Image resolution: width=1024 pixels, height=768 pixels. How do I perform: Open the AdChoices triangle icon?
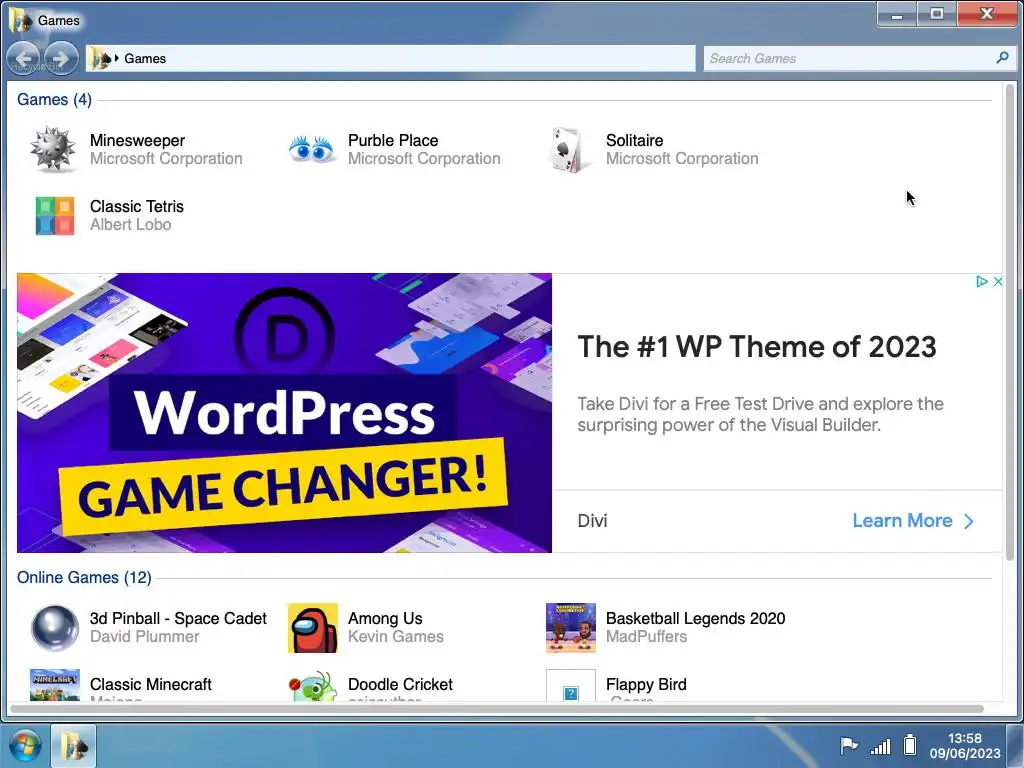(982, 281)
